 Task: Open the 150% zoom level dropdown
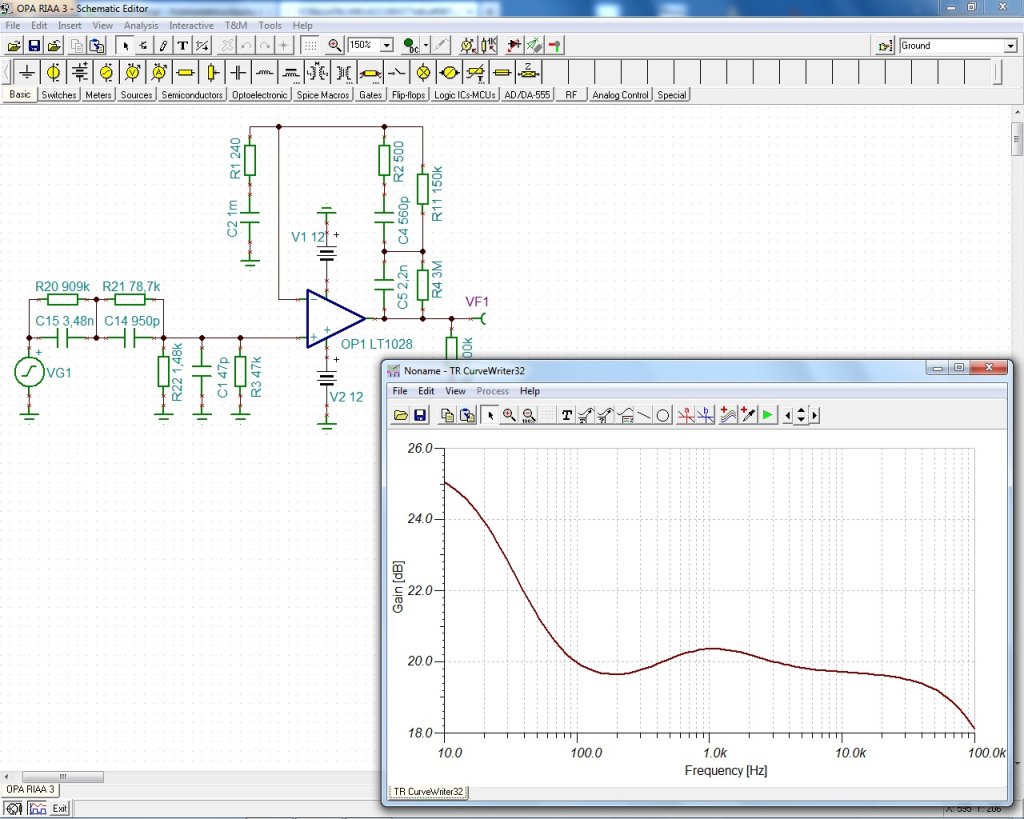point(388,46)
